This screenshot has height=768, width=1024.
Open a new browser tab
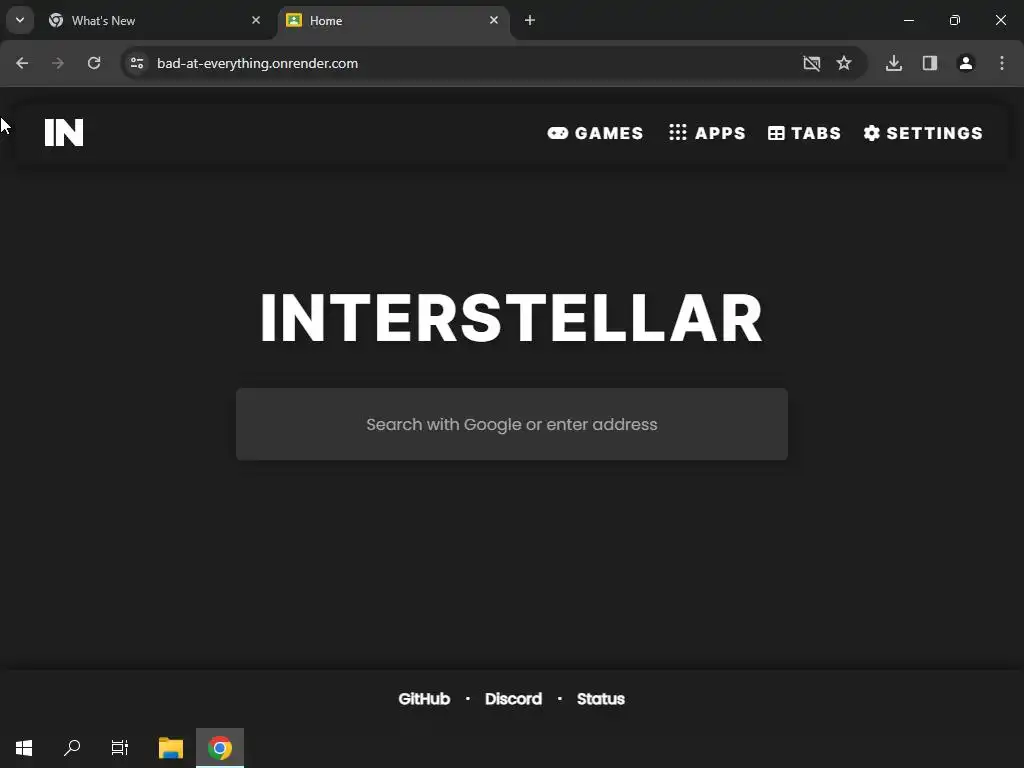pos(530,21)
